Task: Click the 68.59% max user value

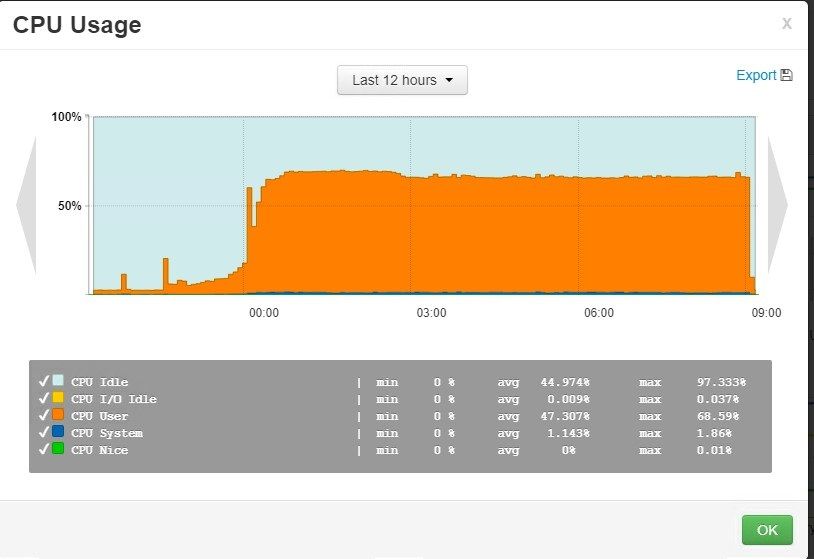Action: 717,416
